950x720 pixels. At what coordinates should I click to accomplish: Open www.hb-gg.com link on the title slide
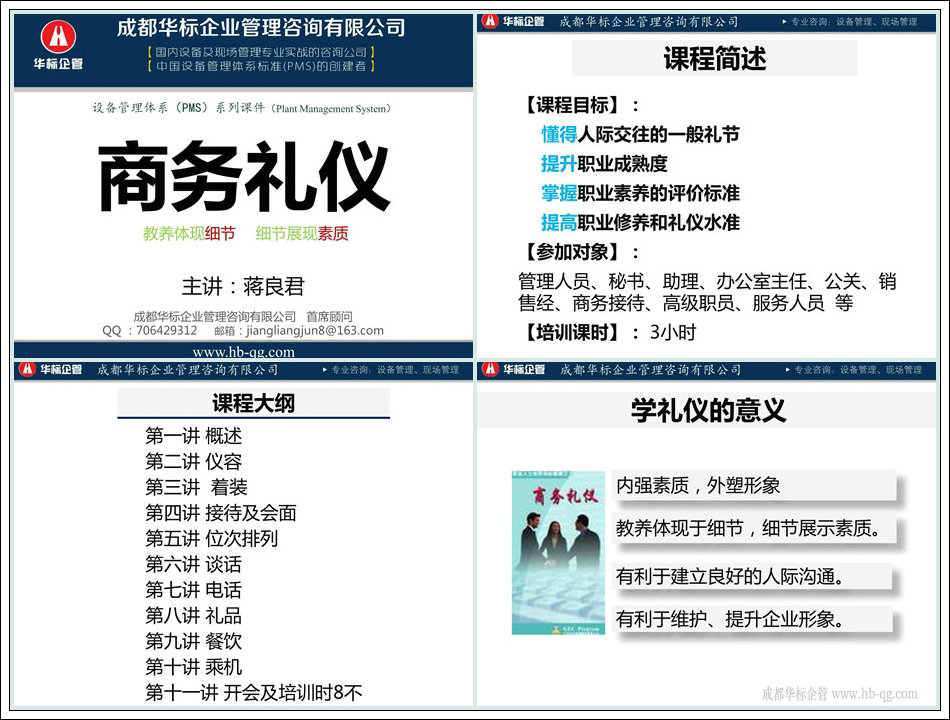point(243,352)
